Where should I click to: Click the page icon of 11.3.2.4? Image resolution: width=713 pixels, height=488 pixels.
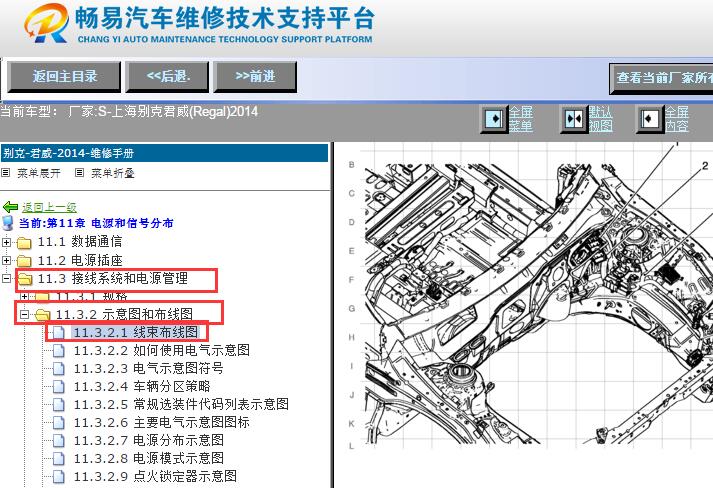59,387
